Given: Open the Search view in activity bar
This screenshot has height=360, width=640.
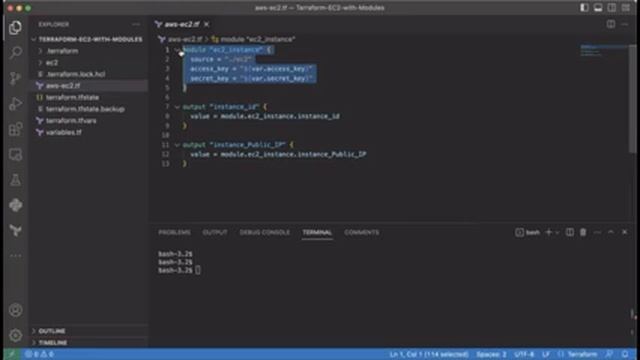Looking at the screenshot, I should point(16,52).
